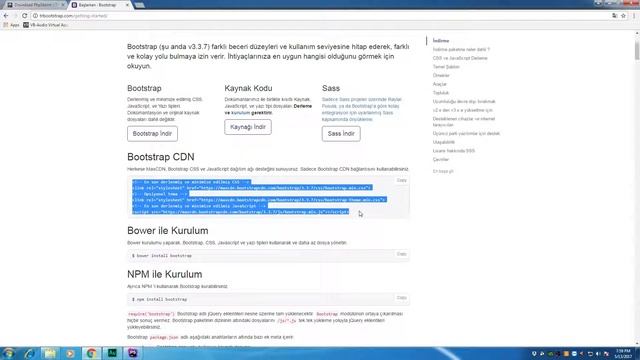This screenshot has height=360, width=640.
Task: Click the system tray clock
Action: [623, 353]
